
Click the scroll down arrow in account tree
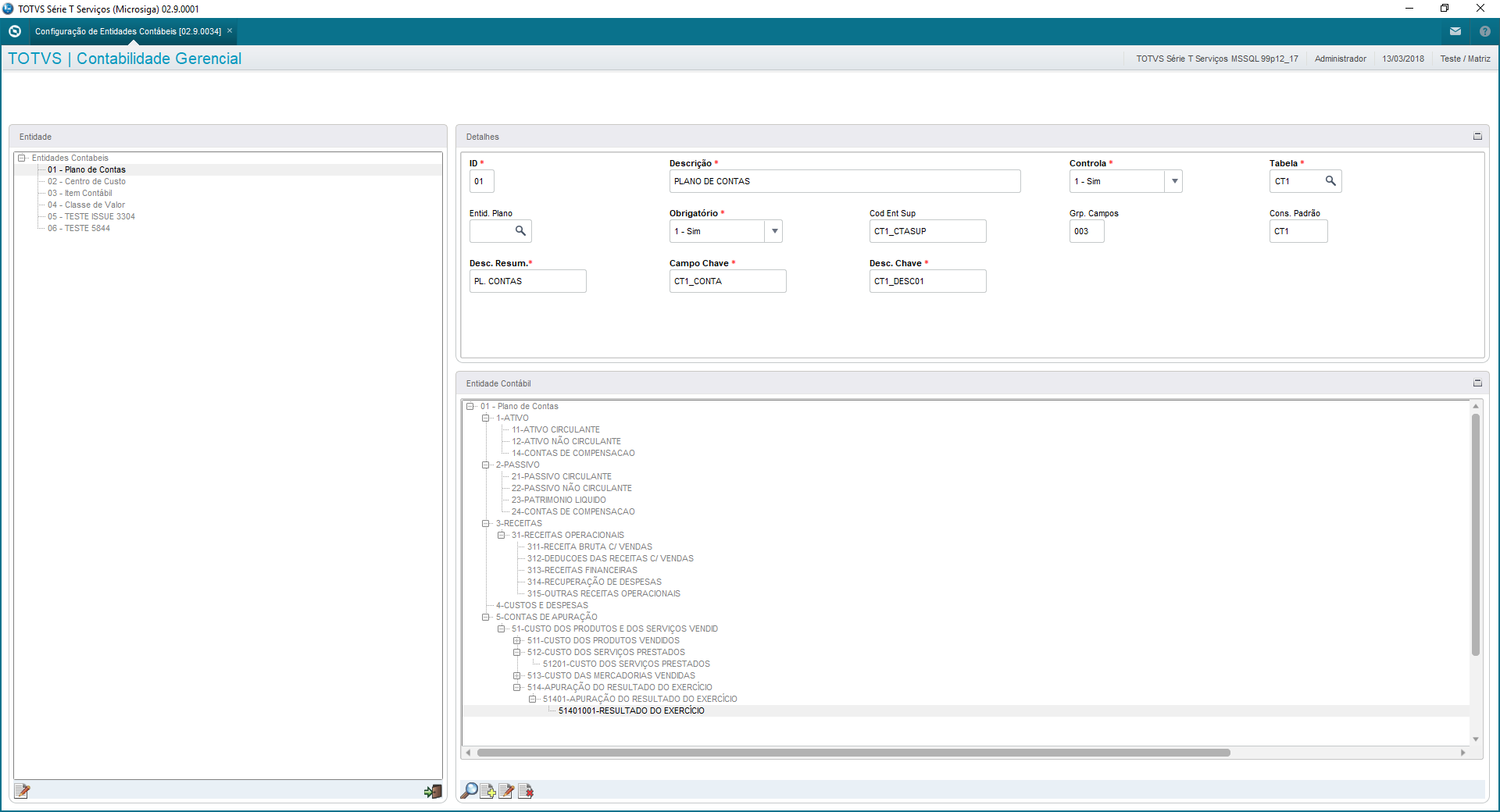(x=1476, y=739)
